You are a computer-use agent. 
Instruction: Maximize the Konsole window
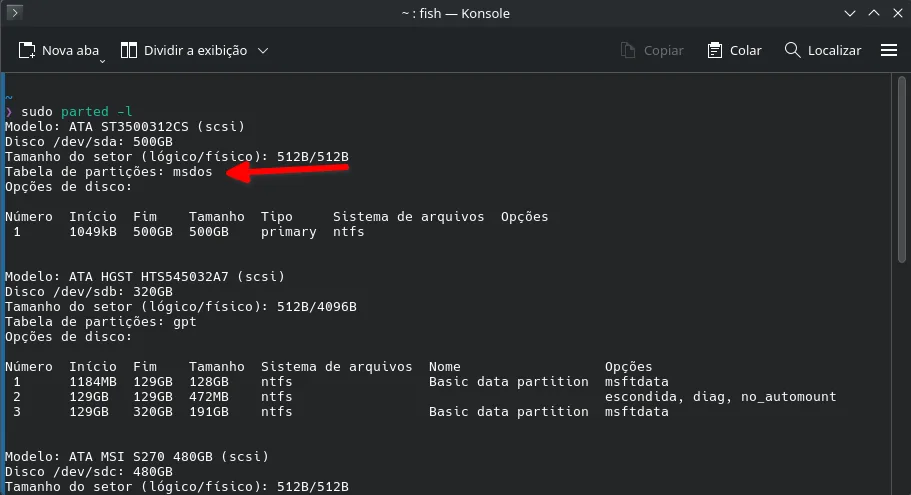(874, 13)
